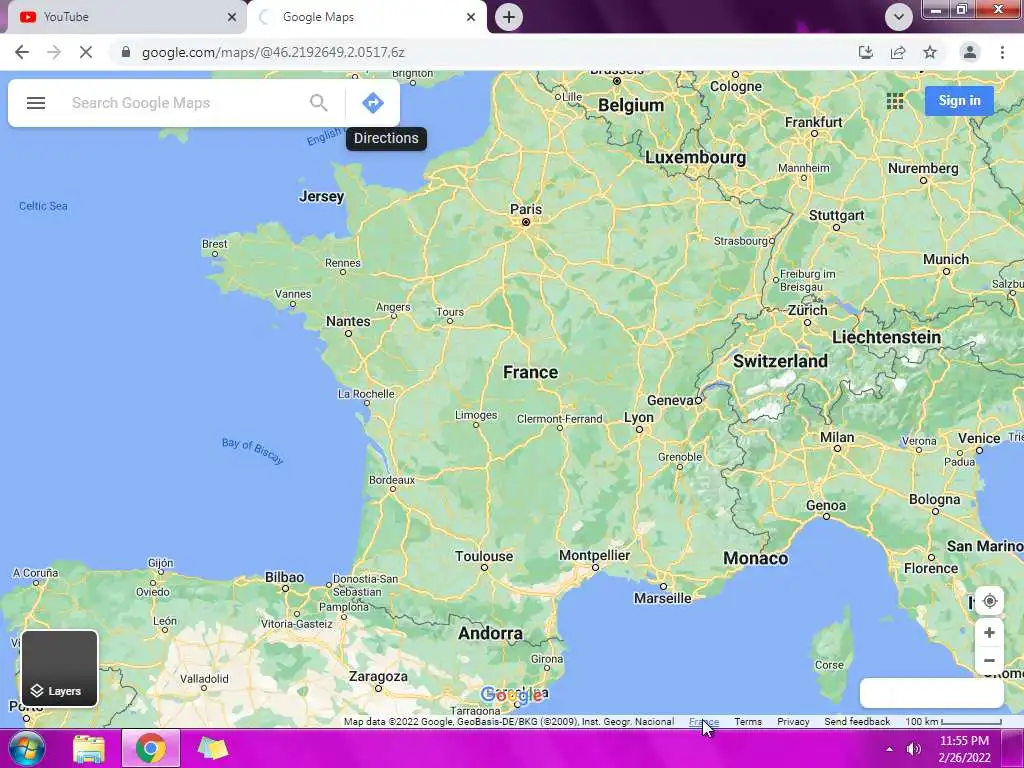Screen dimensions: 1024x768
Task: Click the Nantes city label
Action: click(x=348, y=321)
